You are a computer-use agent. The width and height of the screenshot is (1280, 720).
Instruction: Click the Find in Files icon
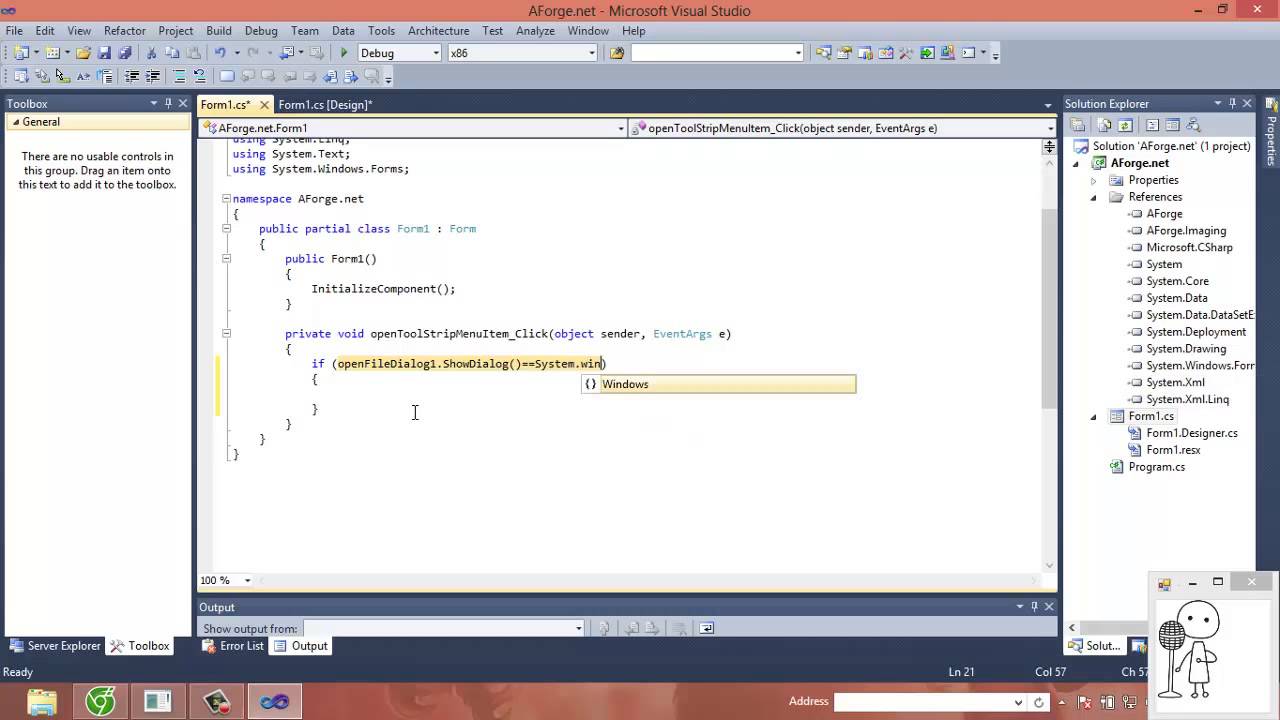tap(617, 53)
